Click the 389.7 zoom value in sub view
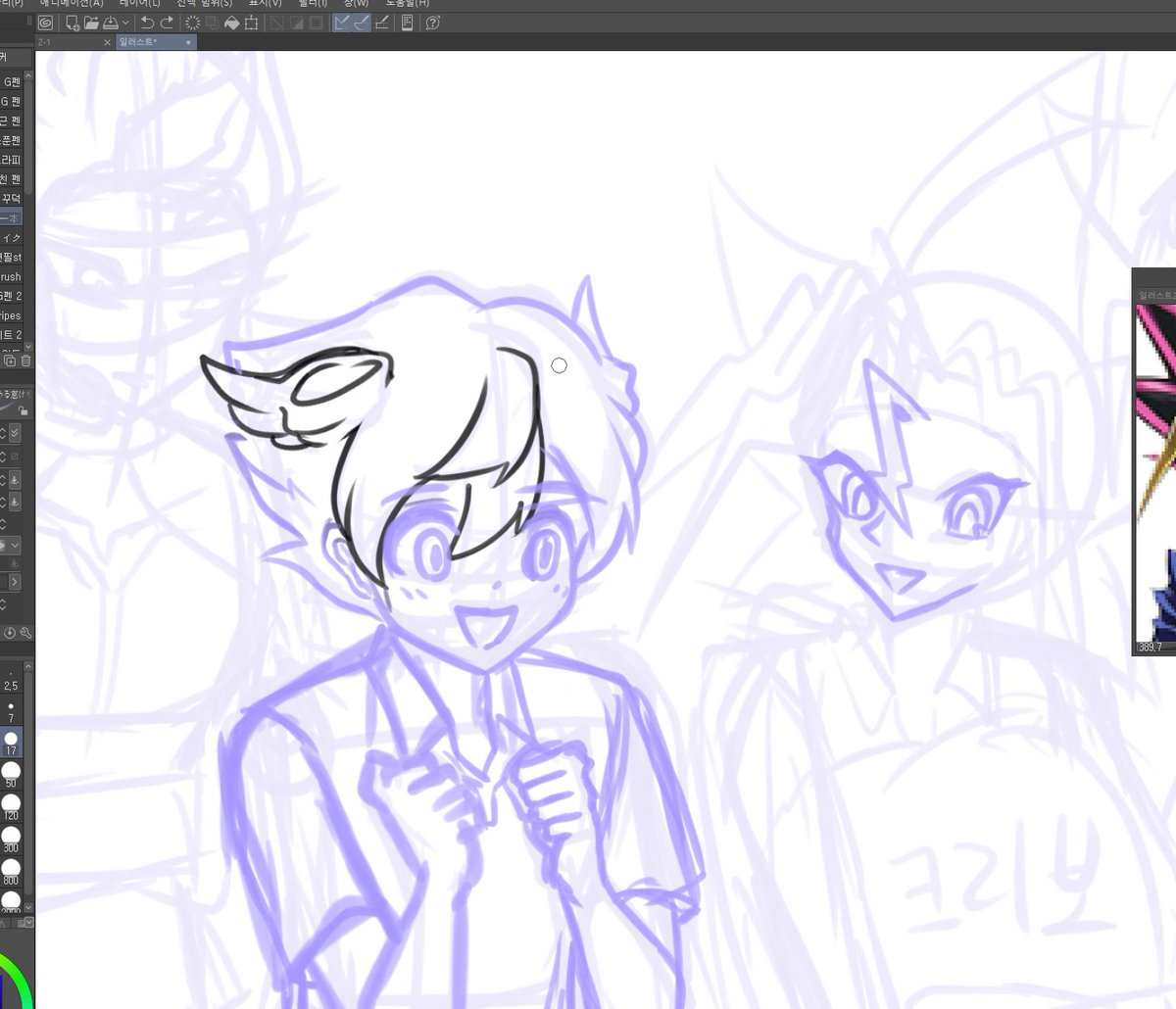 (1150, 648)
